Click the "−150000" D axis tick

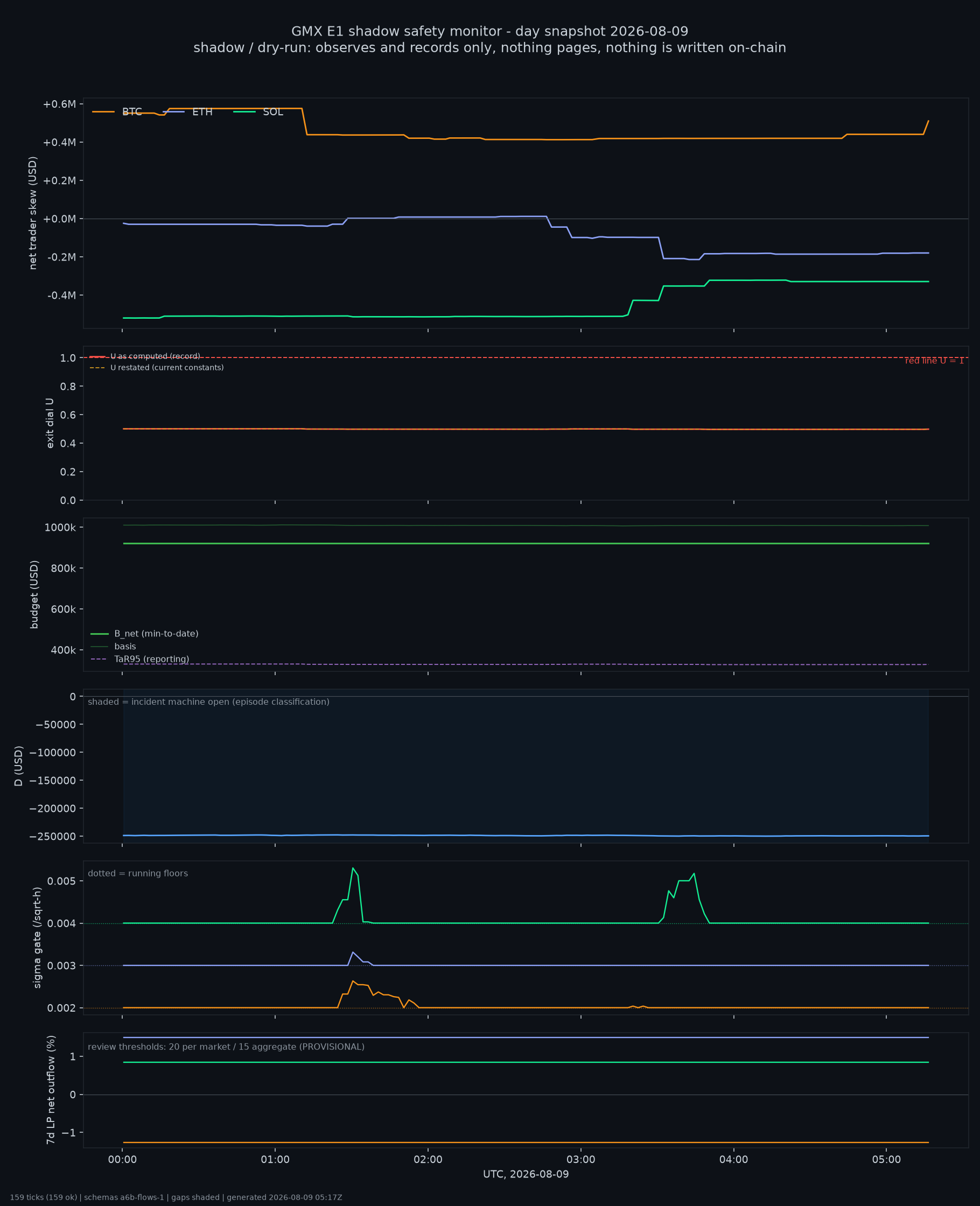coord(53,781)
